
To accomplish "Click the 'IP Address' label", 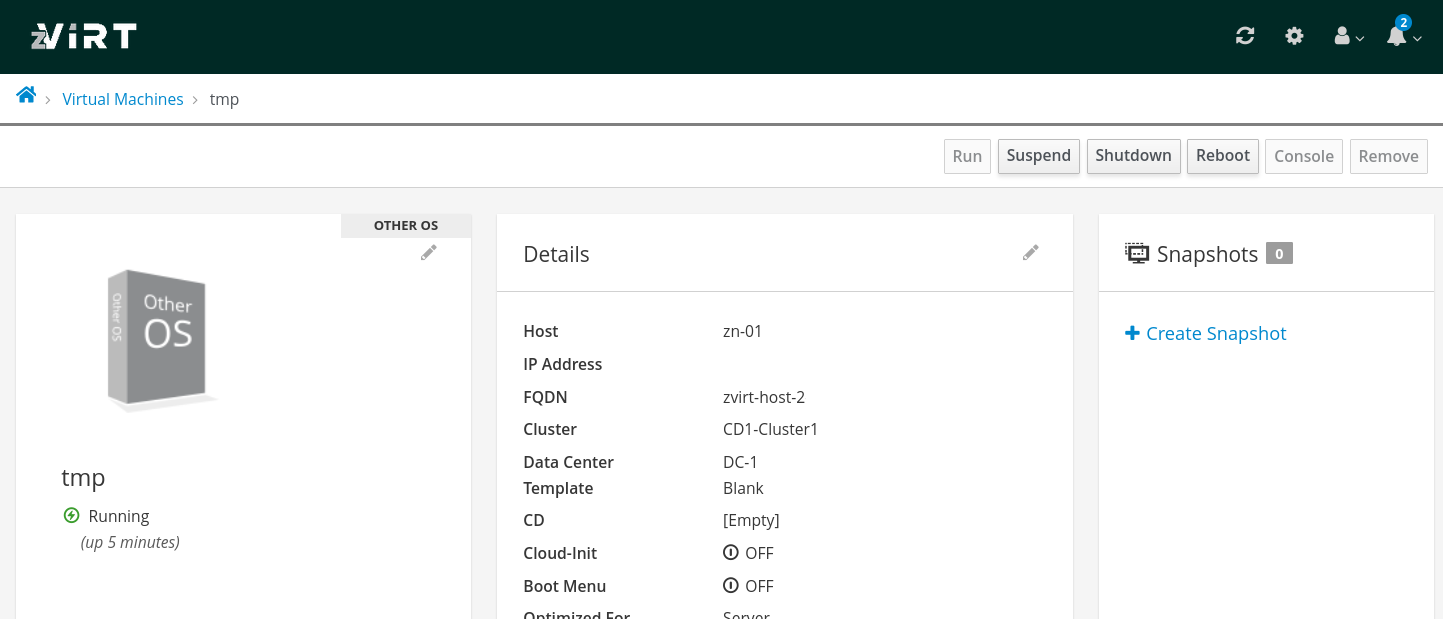I will pos(563,364).
